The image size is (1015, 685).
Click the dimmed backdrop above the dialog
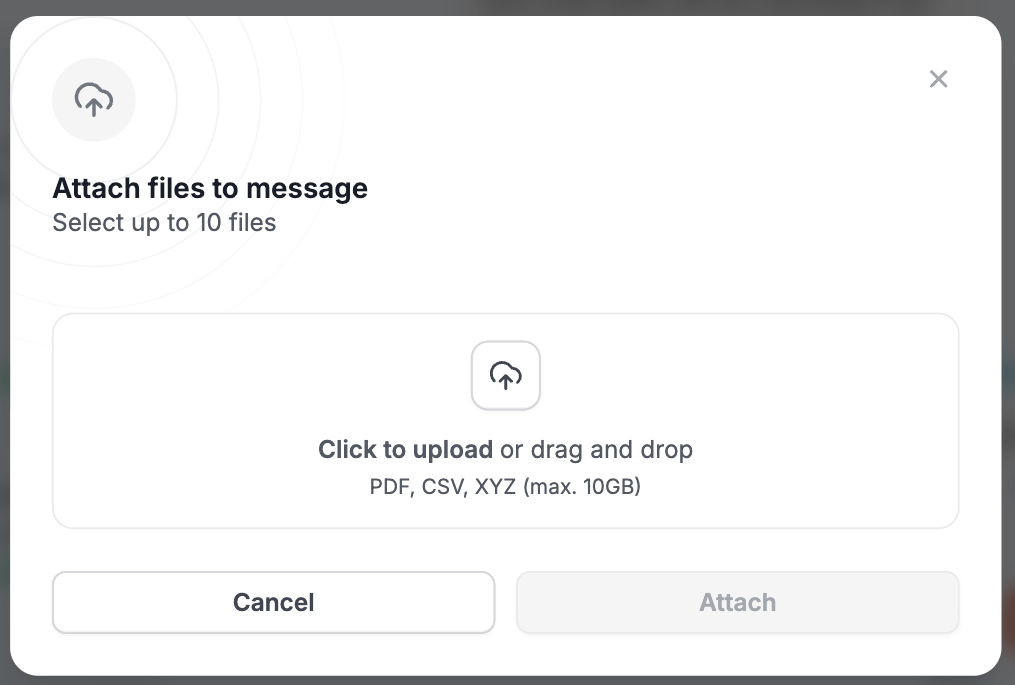pyautogui.click(x=508, y=6)
